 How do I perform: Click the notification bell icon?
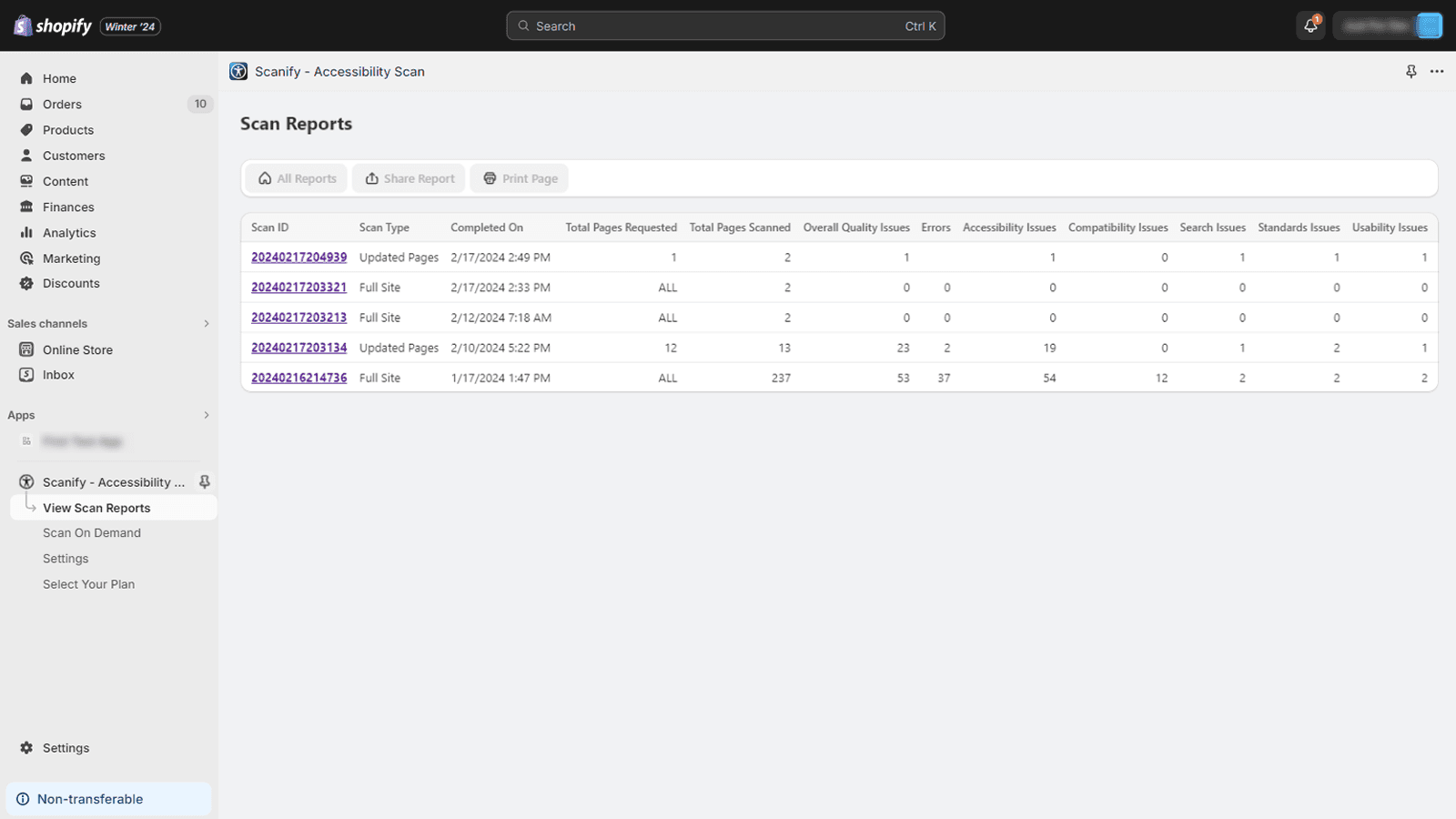click(1310, 25)
